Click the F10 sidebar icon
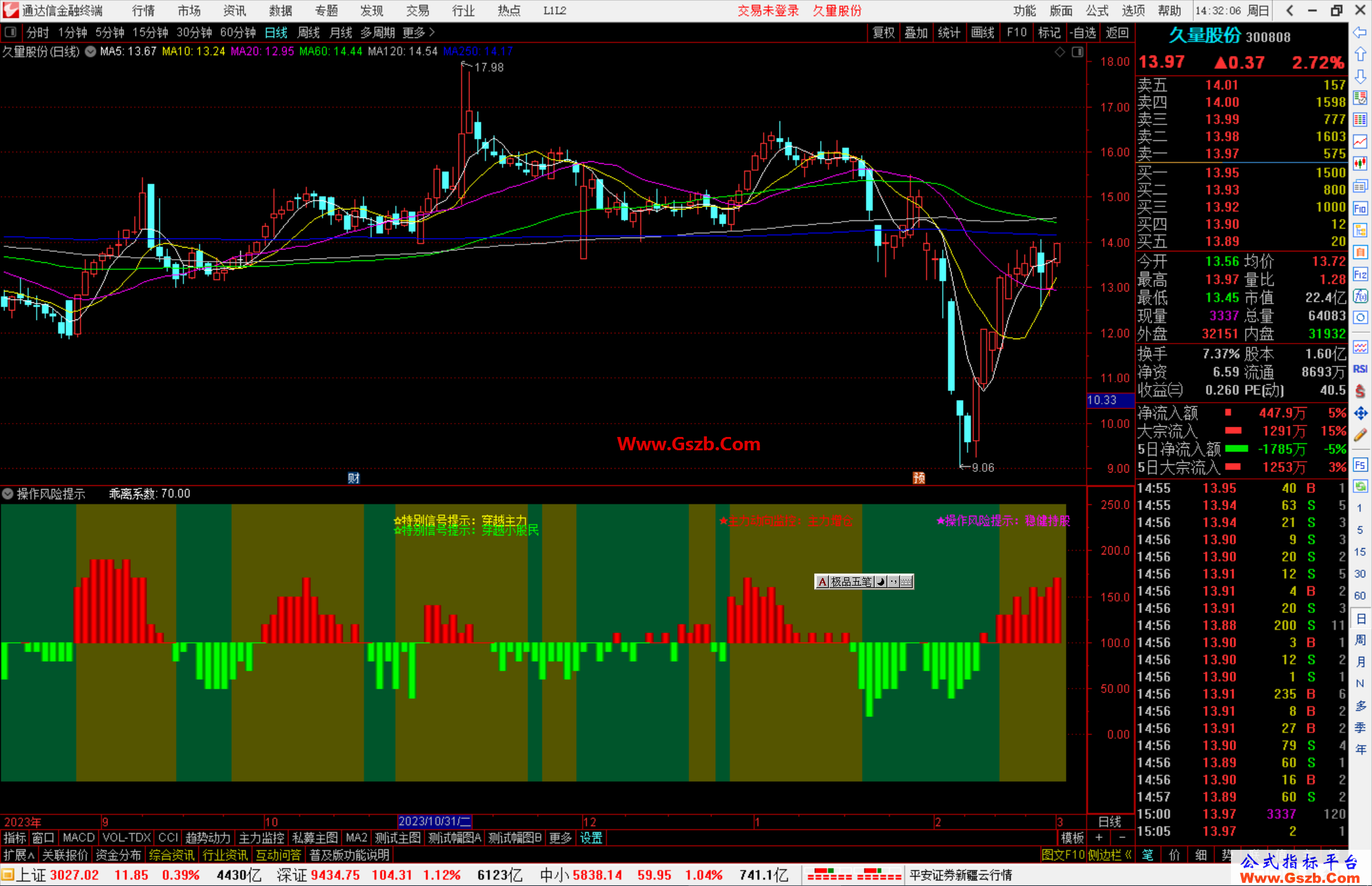1372x886 pixels. click(x=1360, y=208)
